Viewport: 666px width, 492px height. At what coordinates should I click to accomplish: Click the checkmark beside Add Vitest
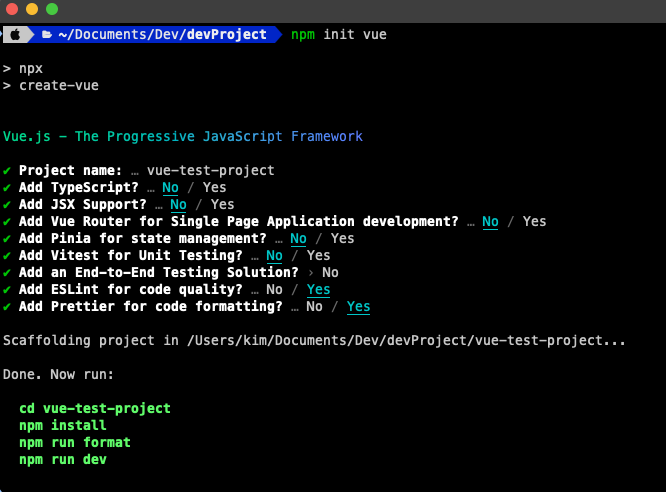click(7, 256)
